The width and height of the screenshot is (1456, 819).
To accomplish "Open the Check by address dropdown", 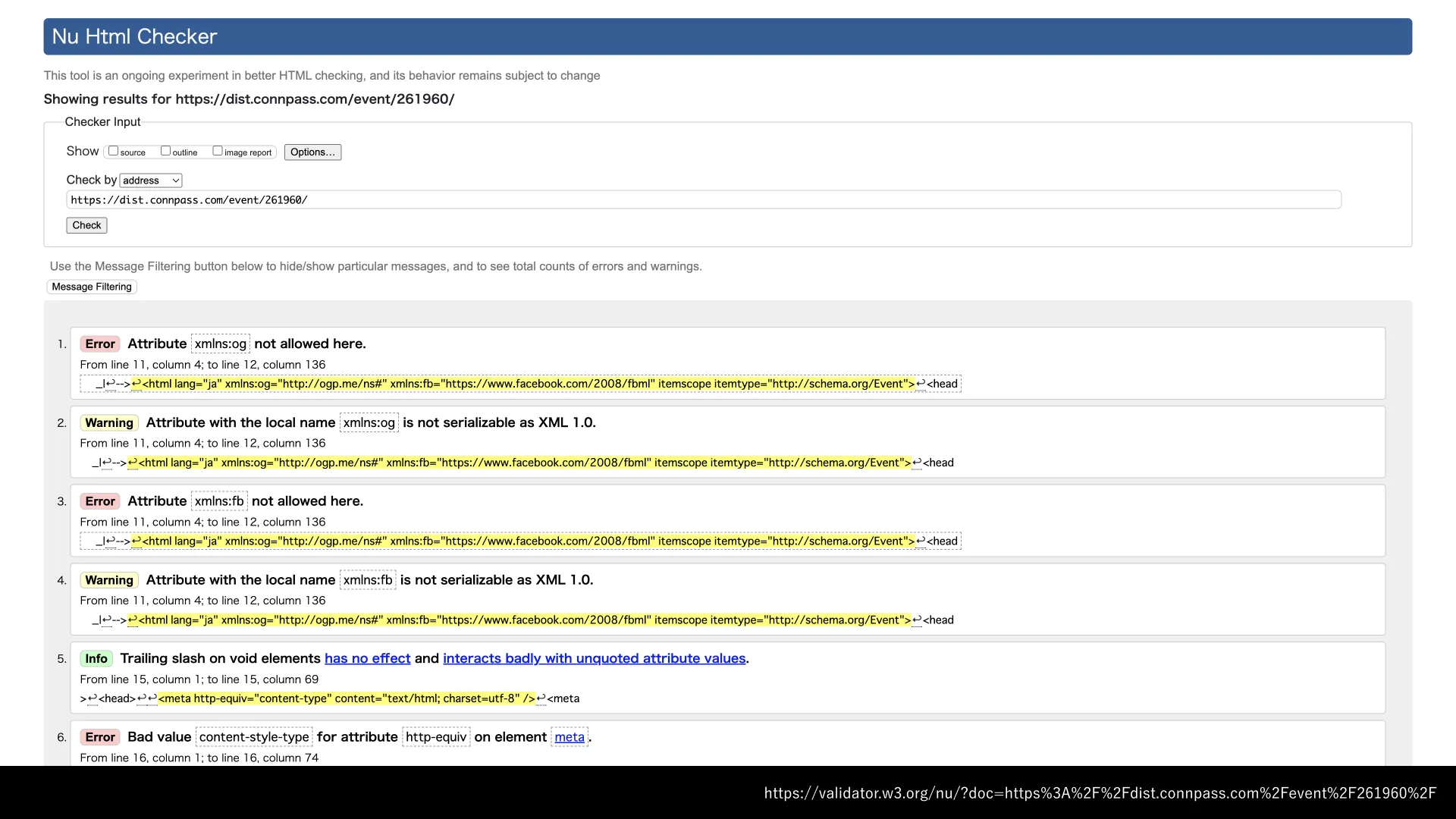I will [151, 180].
